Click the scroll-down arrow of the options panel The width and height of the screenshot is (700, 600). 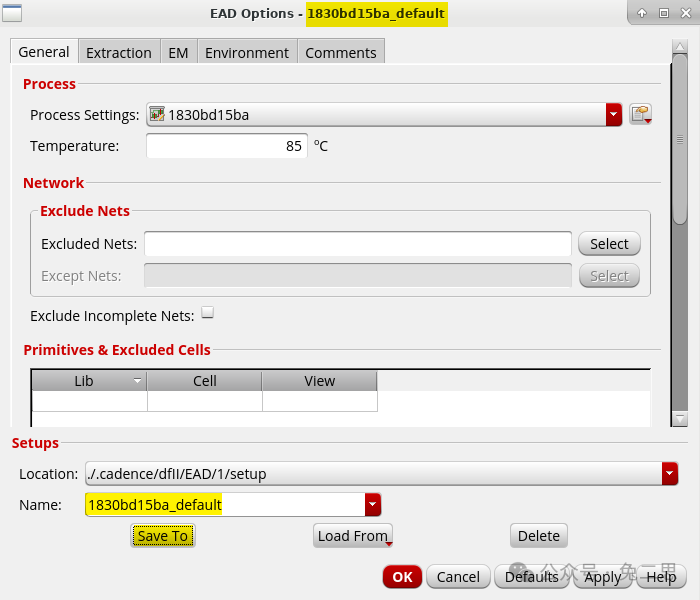click(x=680, y=419)
